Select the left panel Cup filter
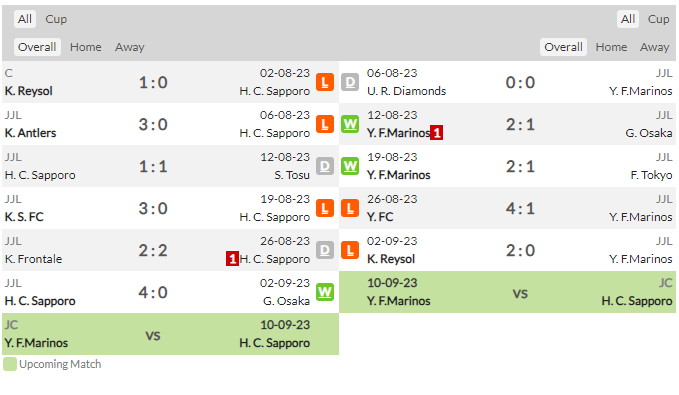Screen dimensions: 679x395 tap(56, 19)
